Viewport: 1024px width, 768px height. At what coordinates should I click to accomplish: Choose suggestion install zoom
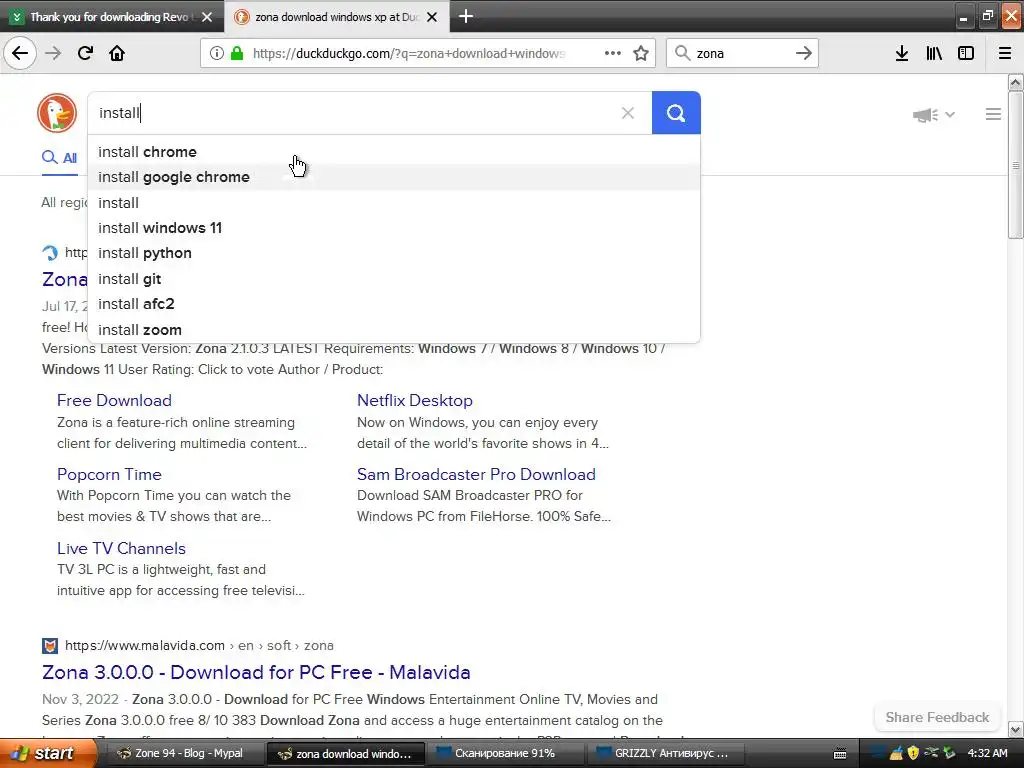click(394, 330)
